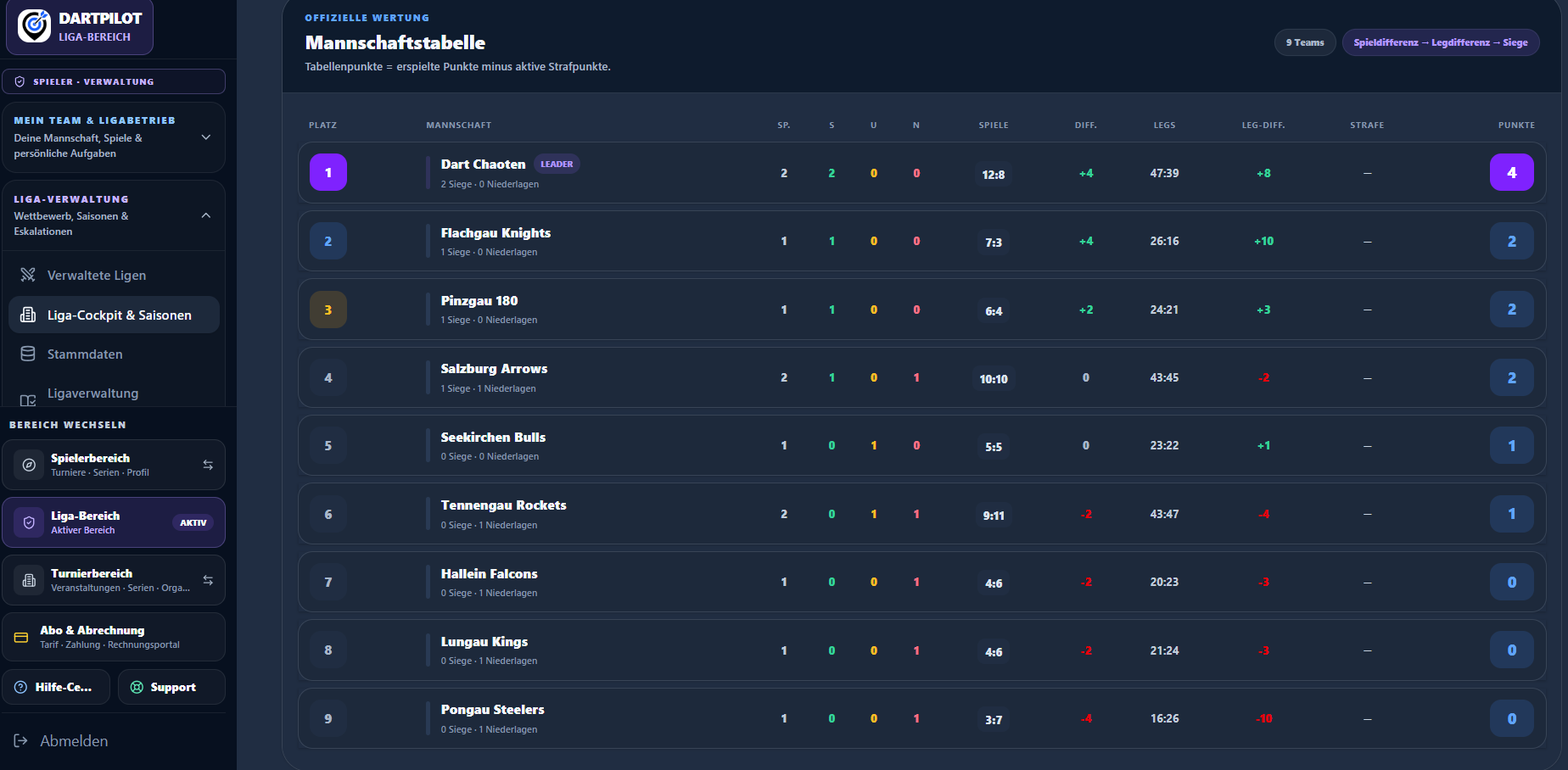Click the icon next to Ligaverwaltung
This screenshot has width=1568, height=770.
(x=28, y=399)
